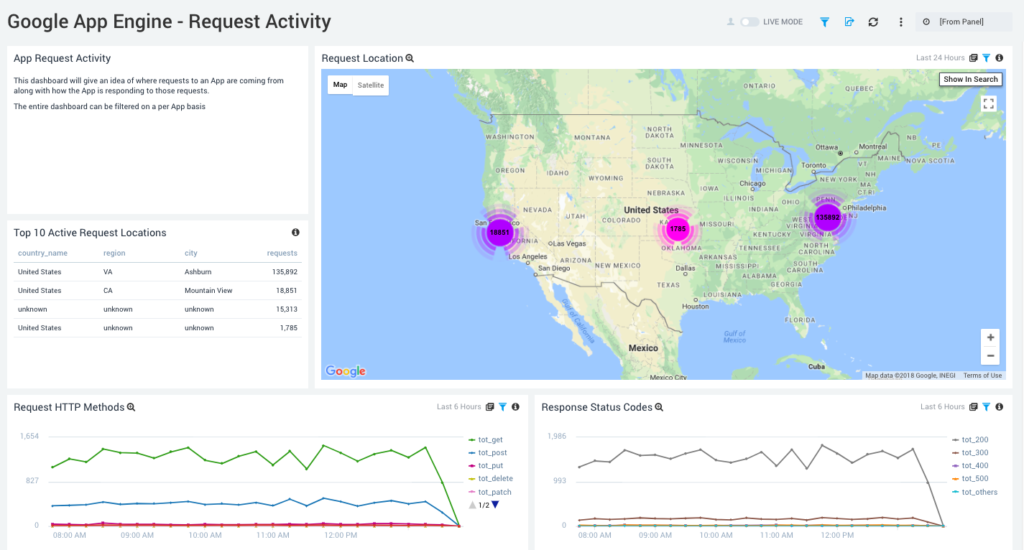Toggle the tot_300 series in legend
Viewport: 1024px width, 550px height.
(970, 453)
